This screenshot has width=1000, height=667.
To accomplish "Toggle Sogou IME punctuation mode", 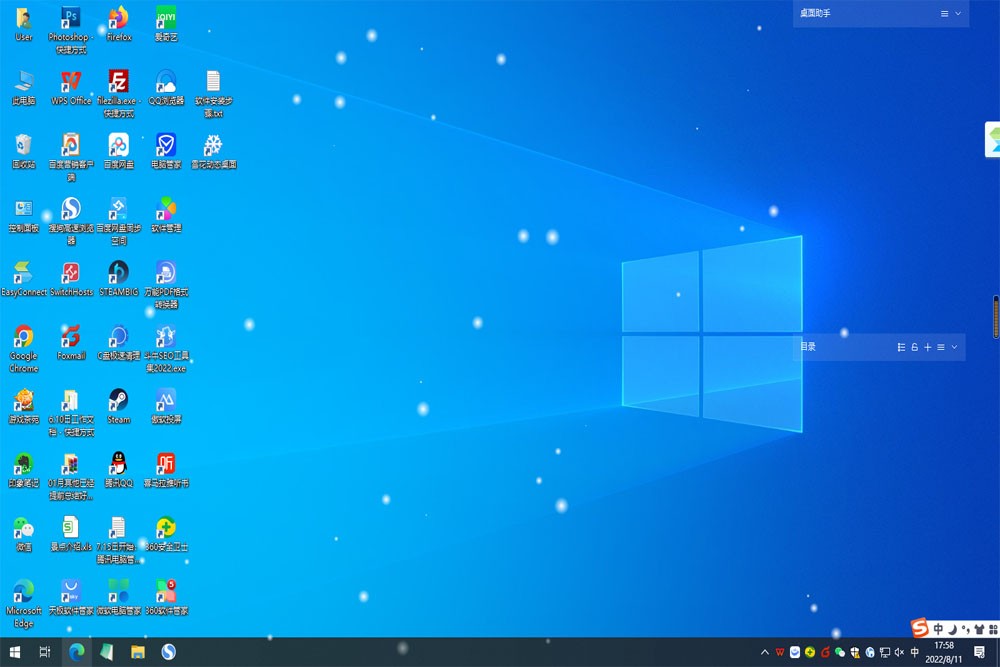I will tap(966, 629).
